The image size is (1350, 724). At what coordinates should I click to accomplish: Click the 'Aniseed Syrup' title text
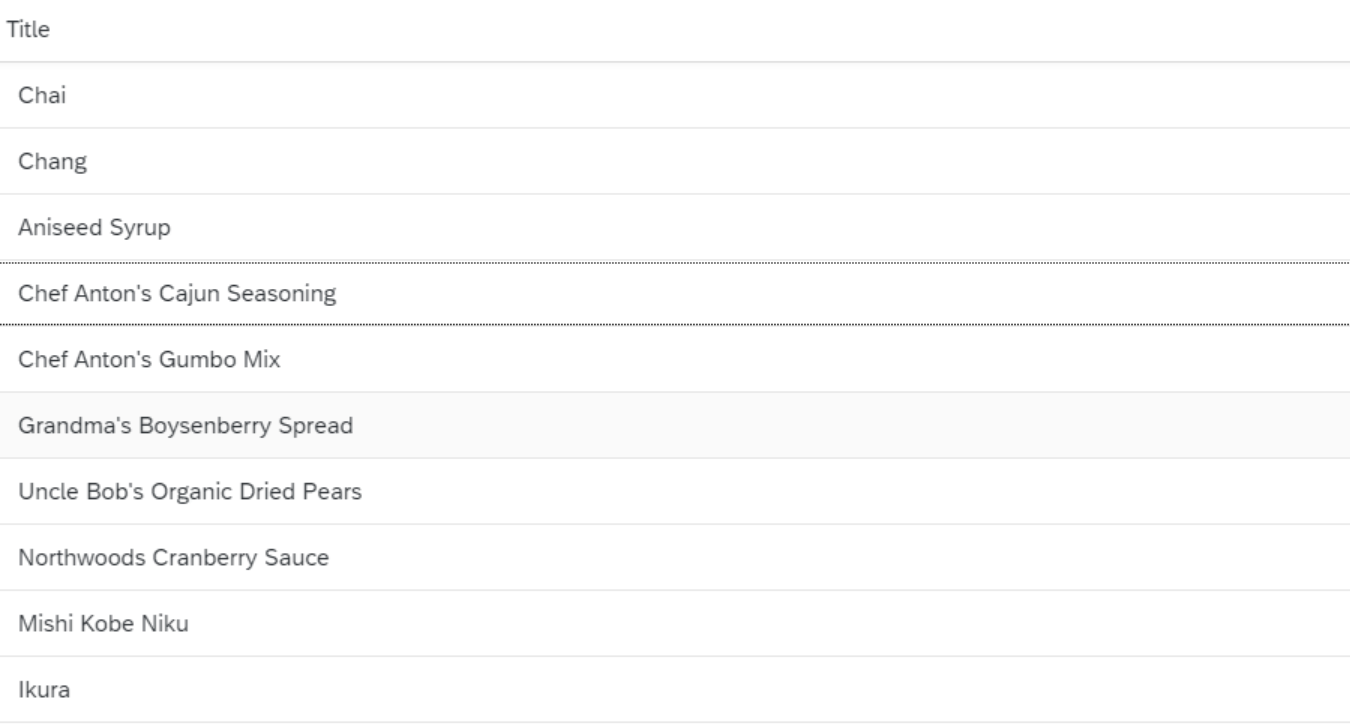pos(94,228)
